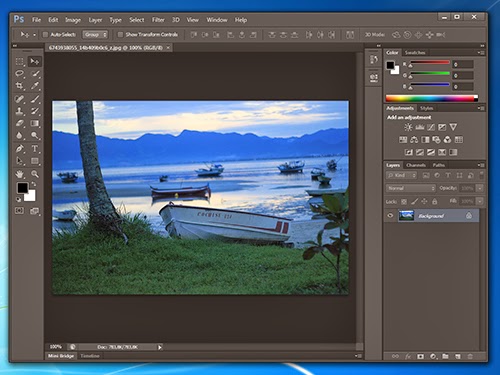Add a Color Balance adjustment
This screenshot has height=375, width=500.
pyautogui.click(x=414, y=140)
